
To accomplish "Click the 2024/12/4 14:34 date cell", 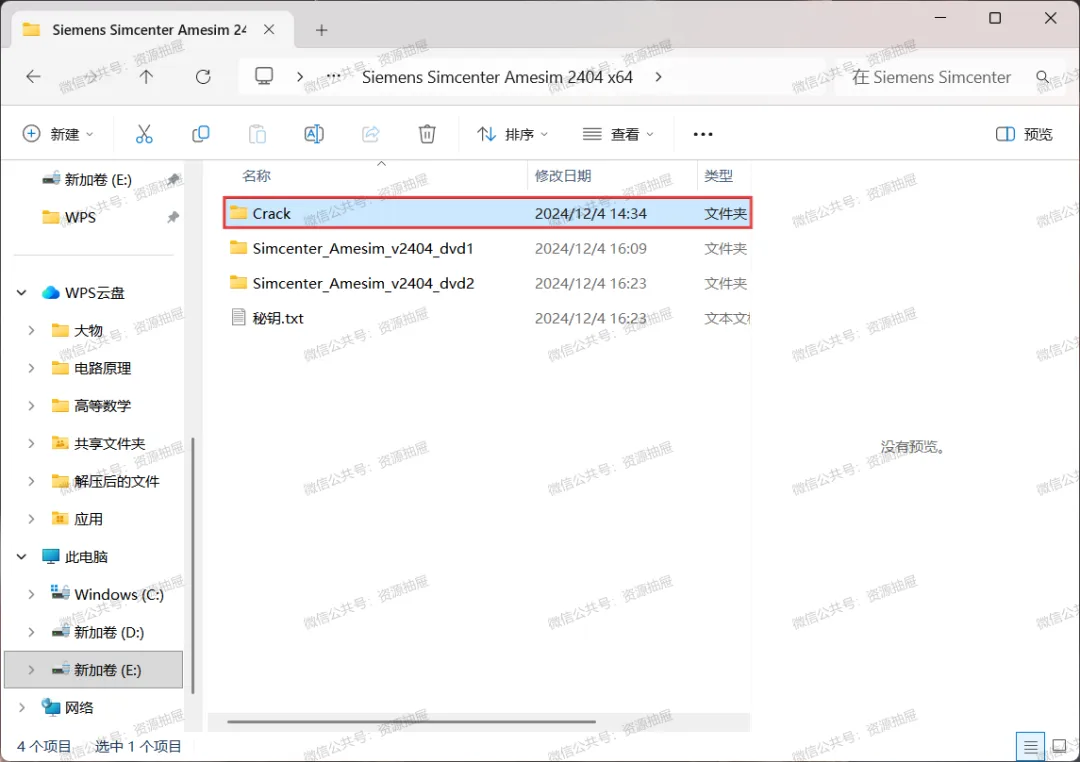I will (590, 214).
